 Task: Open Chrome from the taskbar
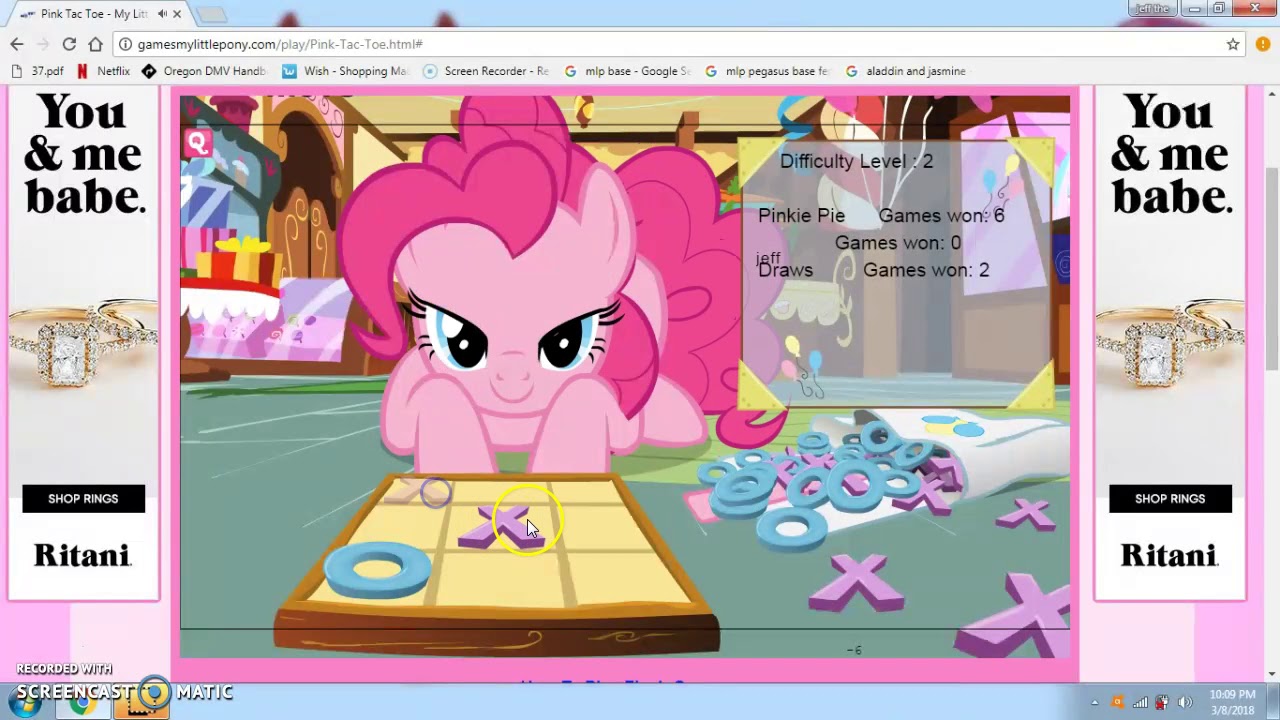[x=84, y=702]
